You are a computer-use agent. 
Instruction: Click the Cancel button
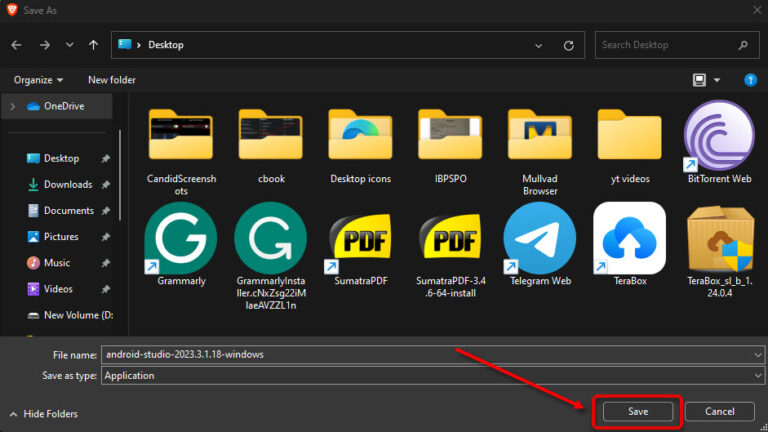click(720, 411)
